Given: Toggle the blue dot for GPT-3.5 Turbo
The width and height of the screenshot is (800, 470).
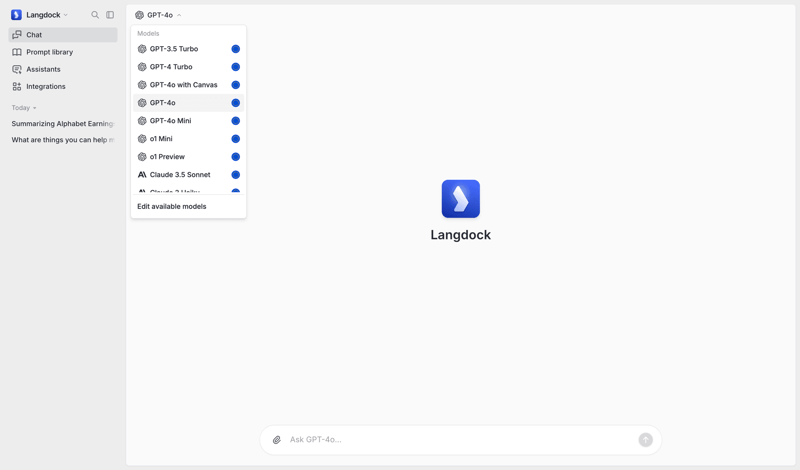Looking at the screenshot, I should click(x=236, y=49).
